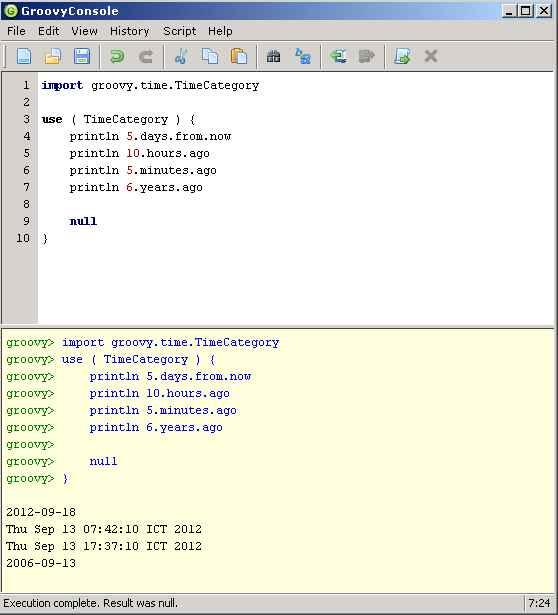
Task: Click cursor position indicator 7:24
Action: 539,603
